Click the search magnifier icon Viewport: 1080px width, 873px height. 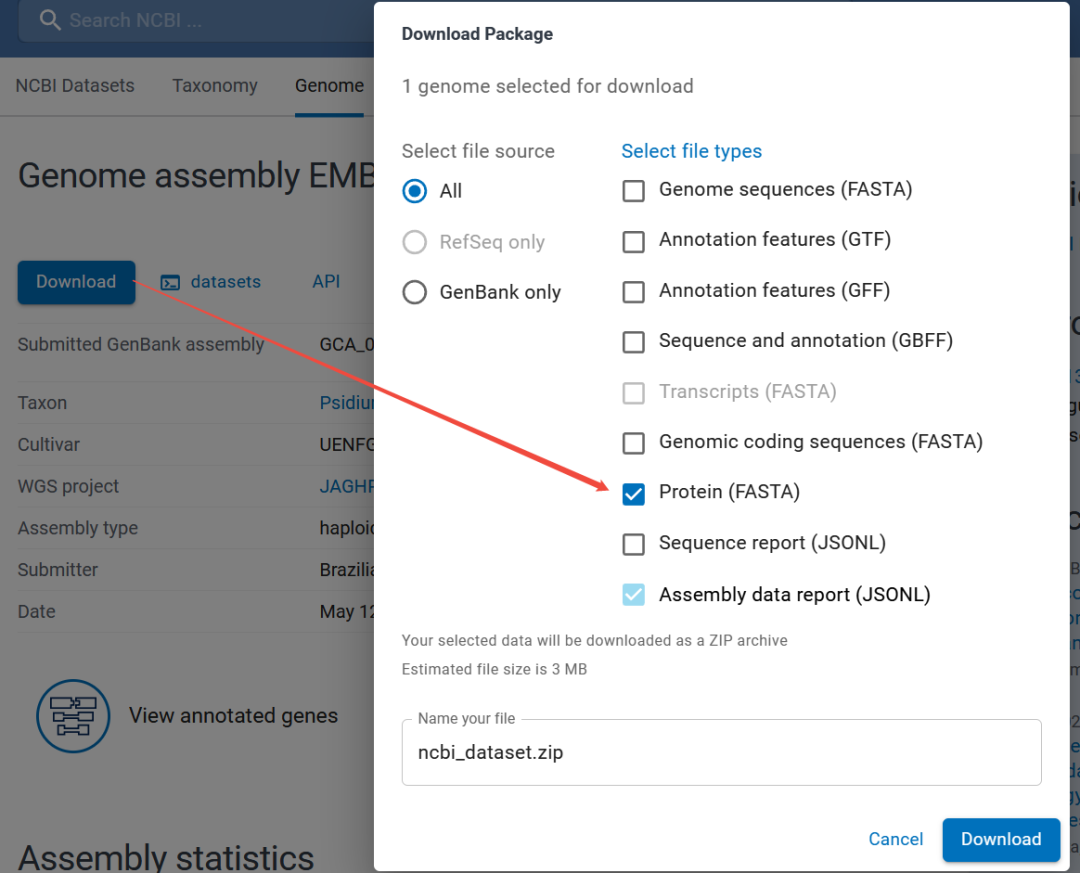(x=50, y=20)
